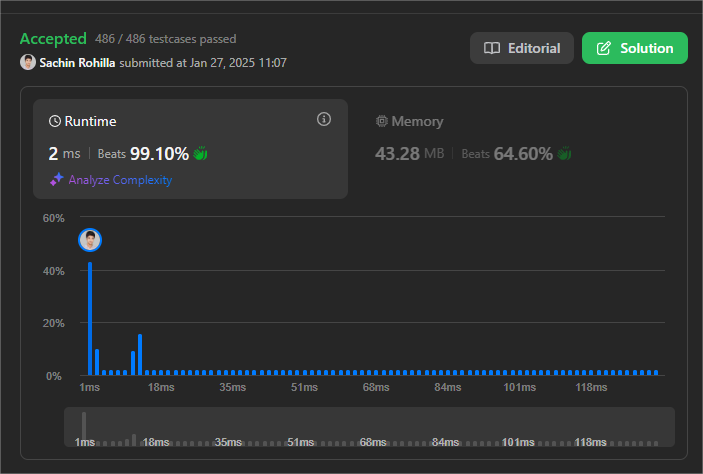Click the clapping hands icon beside 99.10%

click(200, 153)
